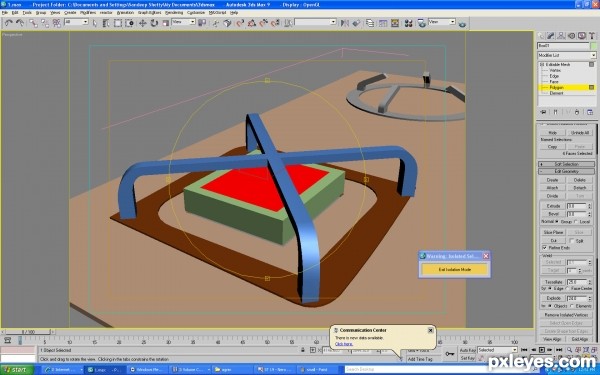Select the Select and Move tool
The width and height of the screenshot is (600, 375).
point(142,23)
